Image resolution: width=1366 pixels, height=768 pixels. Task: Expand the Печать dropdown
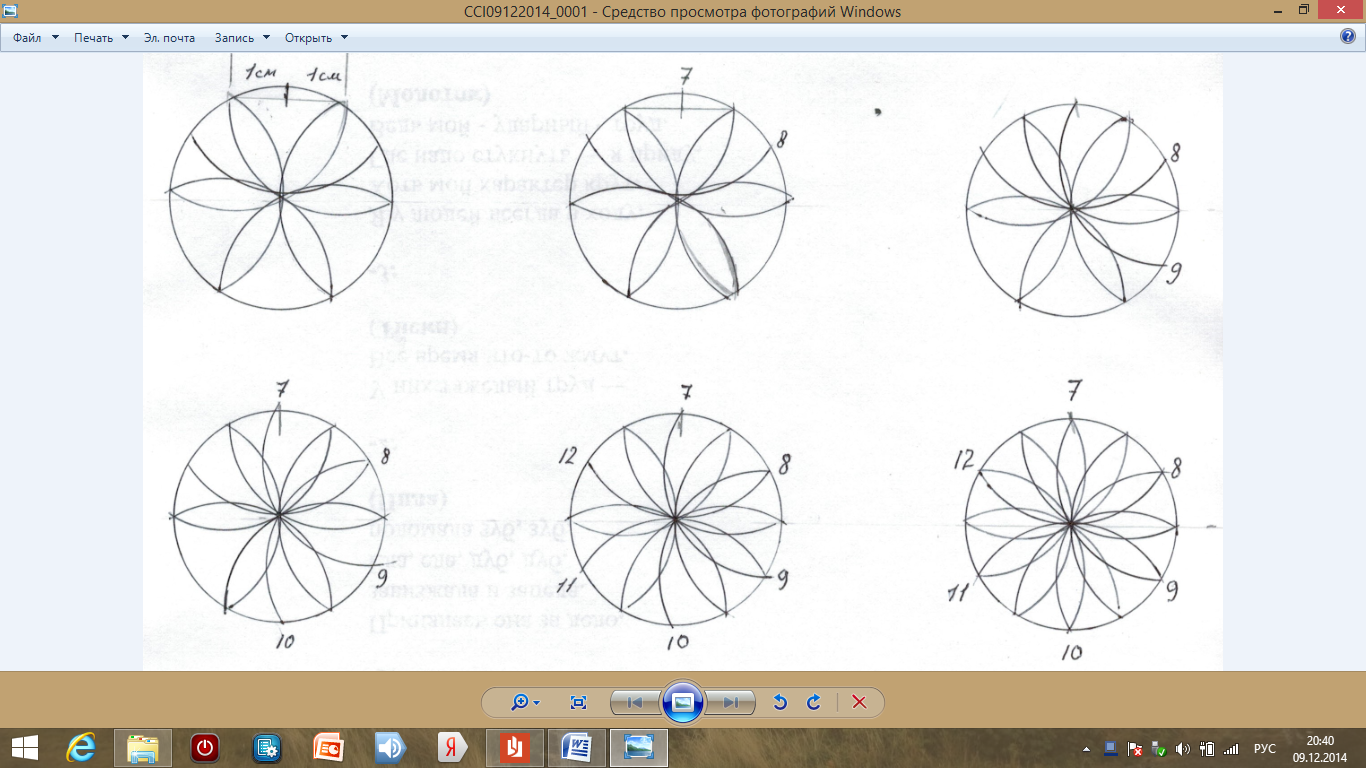coord(101,38)
